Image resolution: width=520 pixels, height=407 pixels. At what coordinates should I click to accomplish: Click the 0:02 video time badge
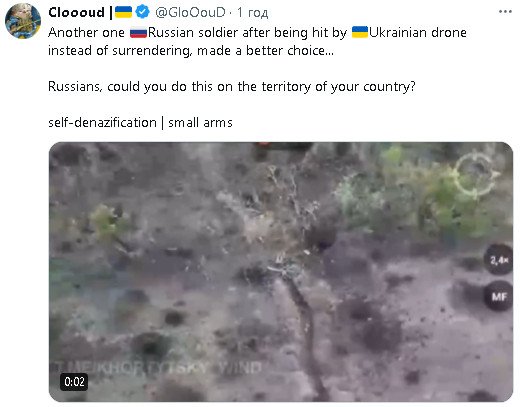click(x=74, y=382)
